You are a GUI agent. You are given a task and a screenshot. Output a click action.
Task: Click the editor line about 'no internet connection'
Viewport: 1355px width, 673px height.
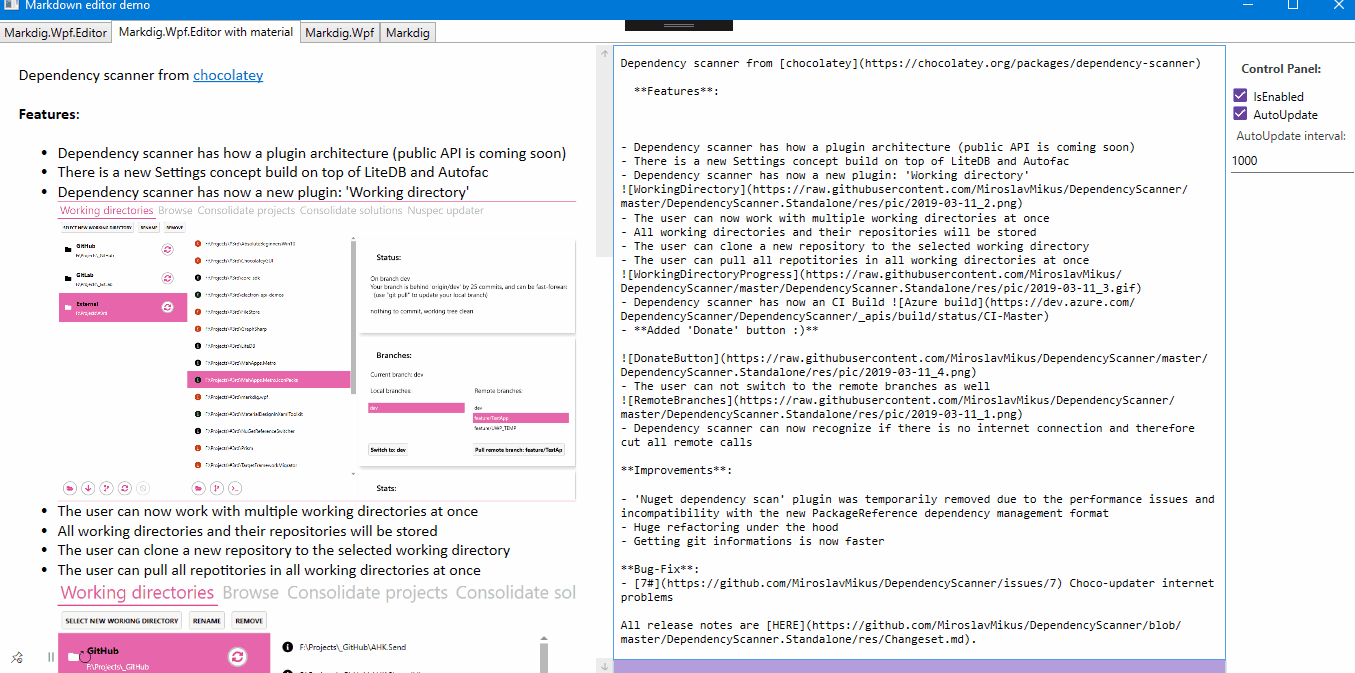tap(907, 435)
